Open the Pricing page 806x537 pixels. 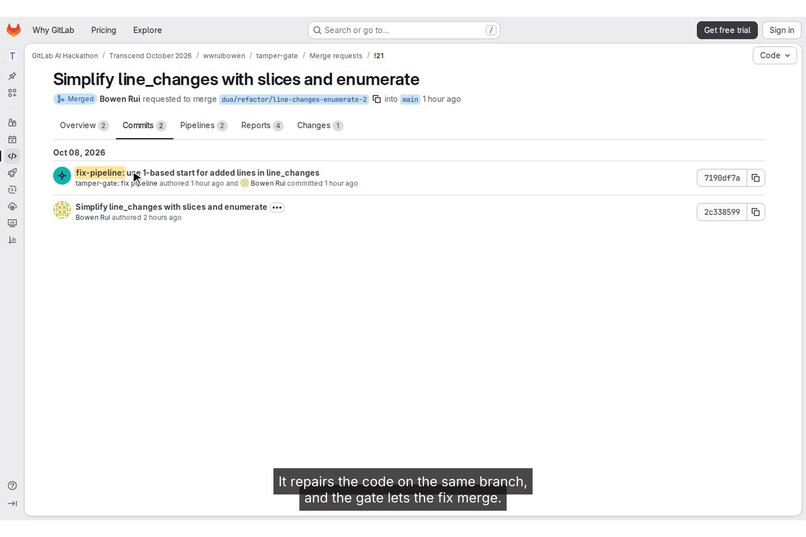(x=103, y=30)
